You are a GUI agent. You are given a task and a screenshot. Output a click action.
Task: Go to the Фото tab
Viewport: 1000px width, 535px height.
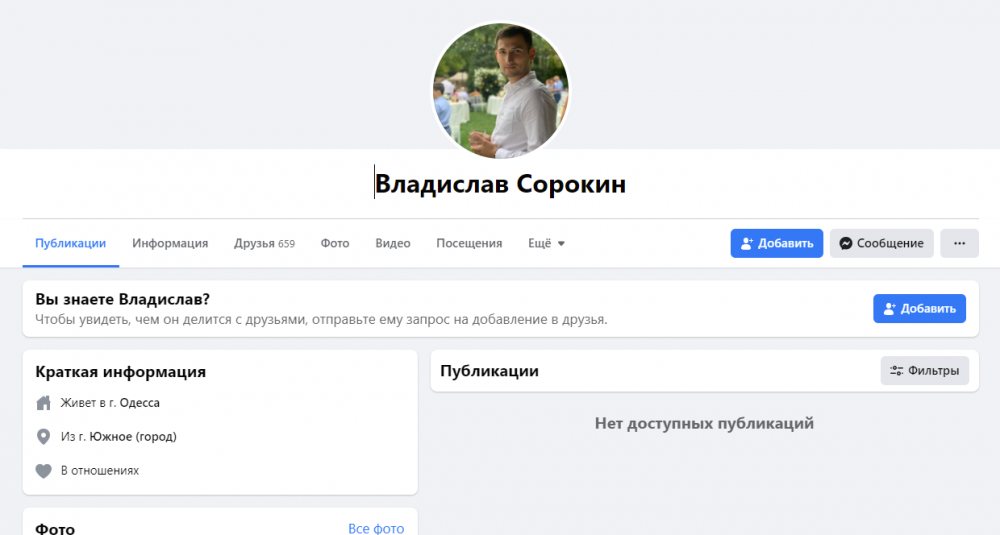335,243
